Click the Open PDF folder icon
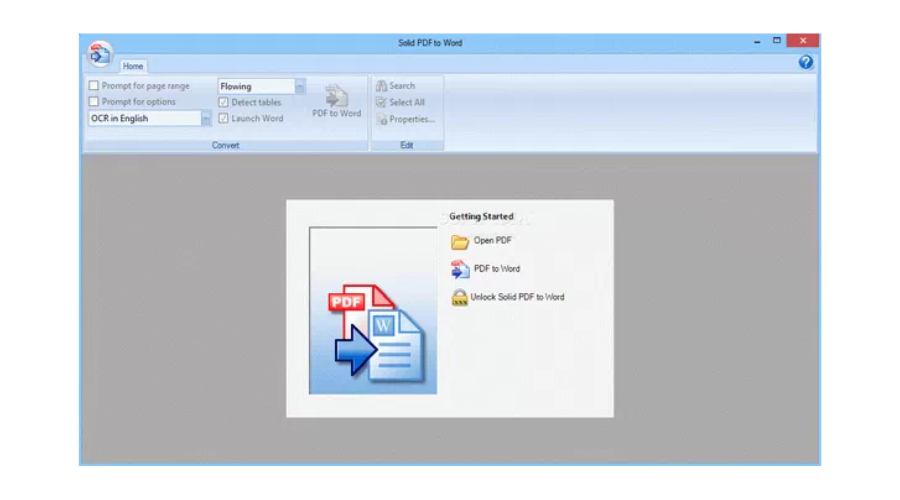The height and width of the screenshot is (500, 900). (x=459, y=242)
